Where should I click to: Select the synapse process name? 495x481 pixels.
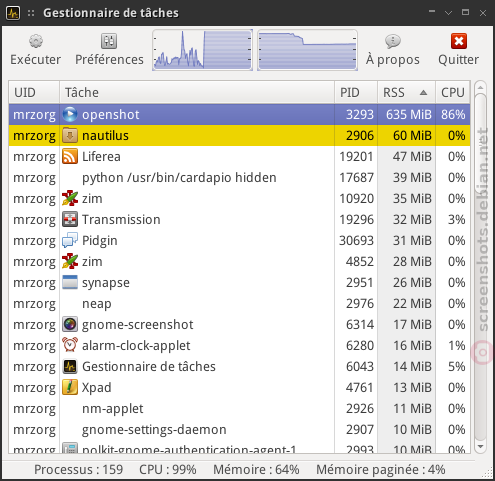click(x=106, y=283)
